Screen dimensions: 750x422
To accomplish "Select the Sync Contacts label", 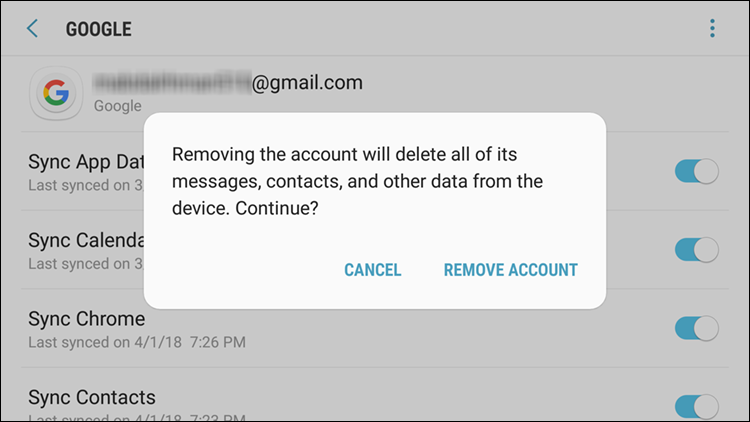I will (x=92, y=397).
